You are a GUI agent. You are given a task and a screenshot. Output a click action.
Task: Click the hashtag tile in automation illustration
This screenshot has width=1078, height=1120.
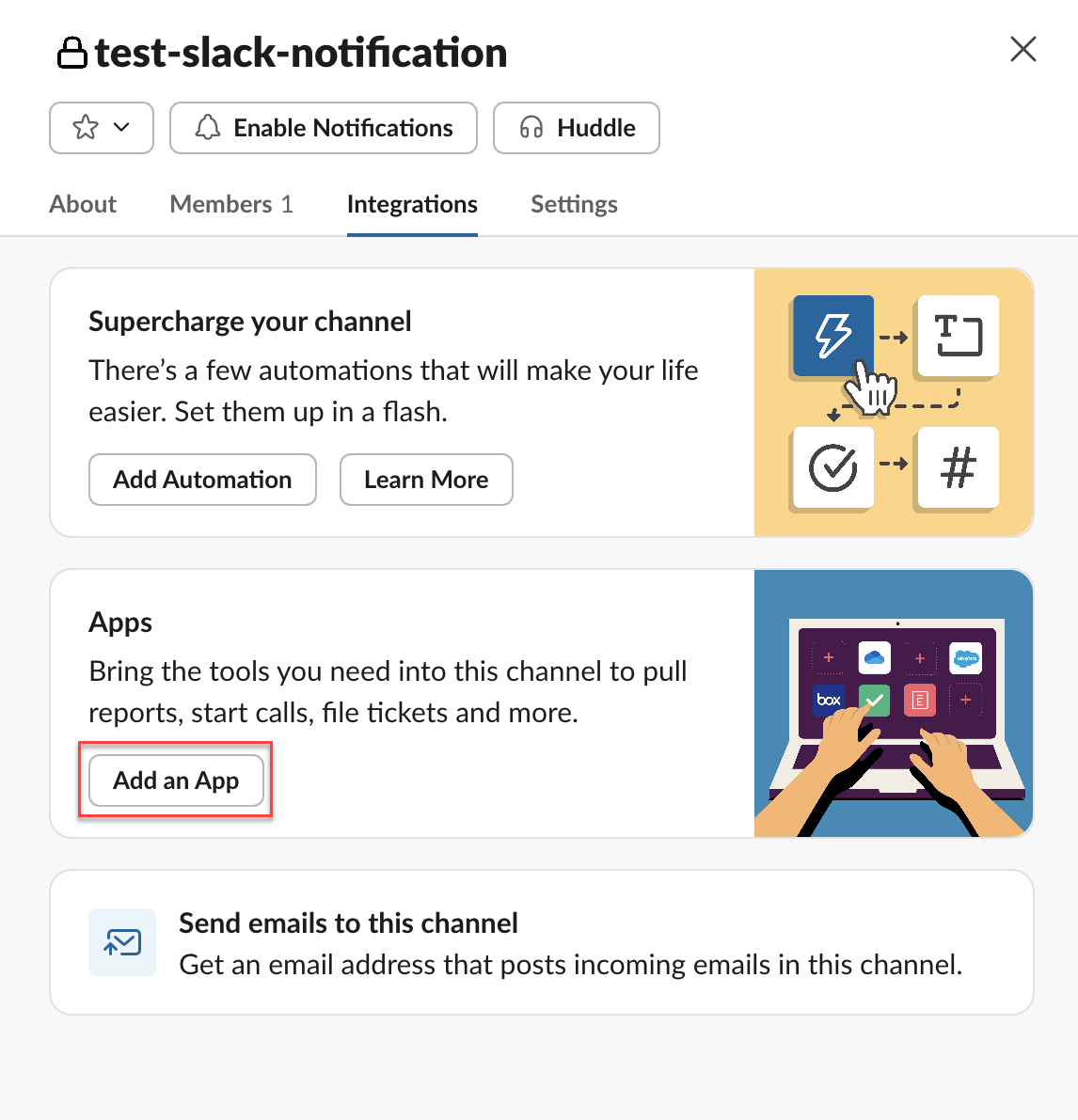(958, 467)
